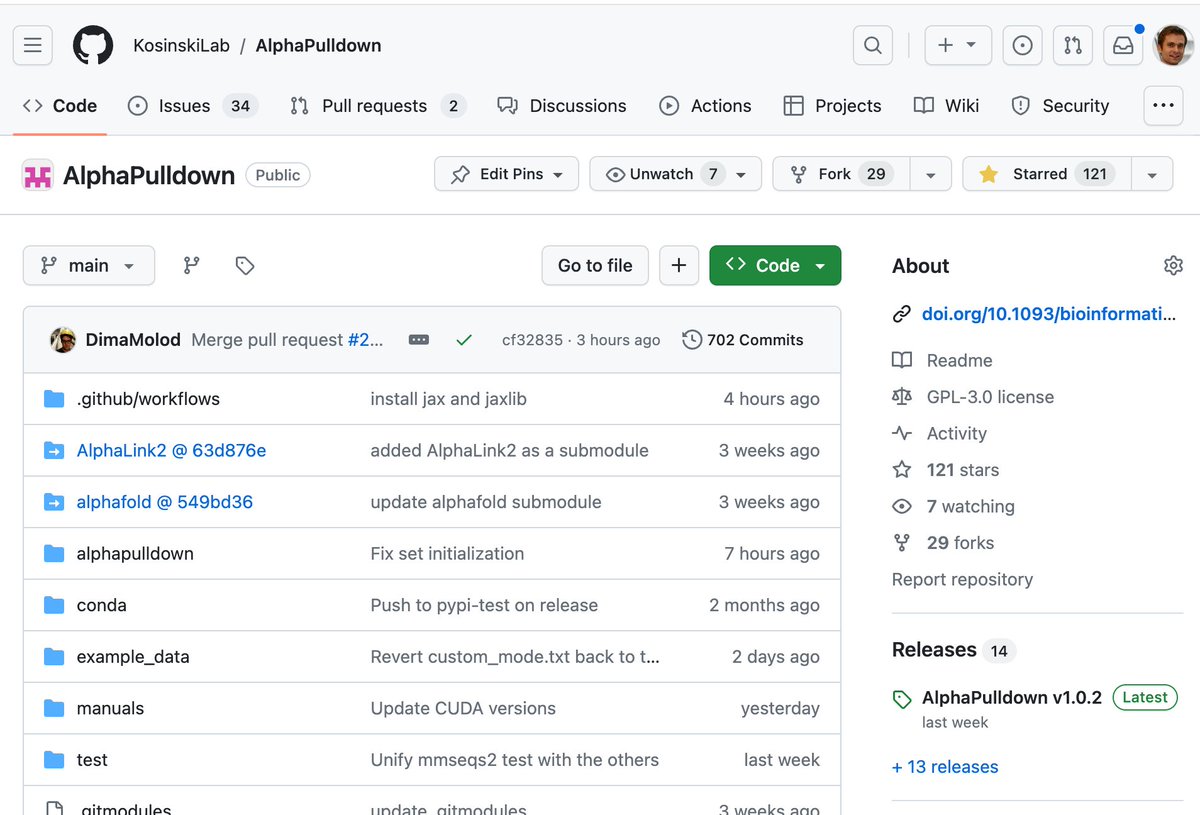The height and width of the screenshot is (815, 1200).
Task: Open notifications inbox icon
Action: (x=1123, y=45)
